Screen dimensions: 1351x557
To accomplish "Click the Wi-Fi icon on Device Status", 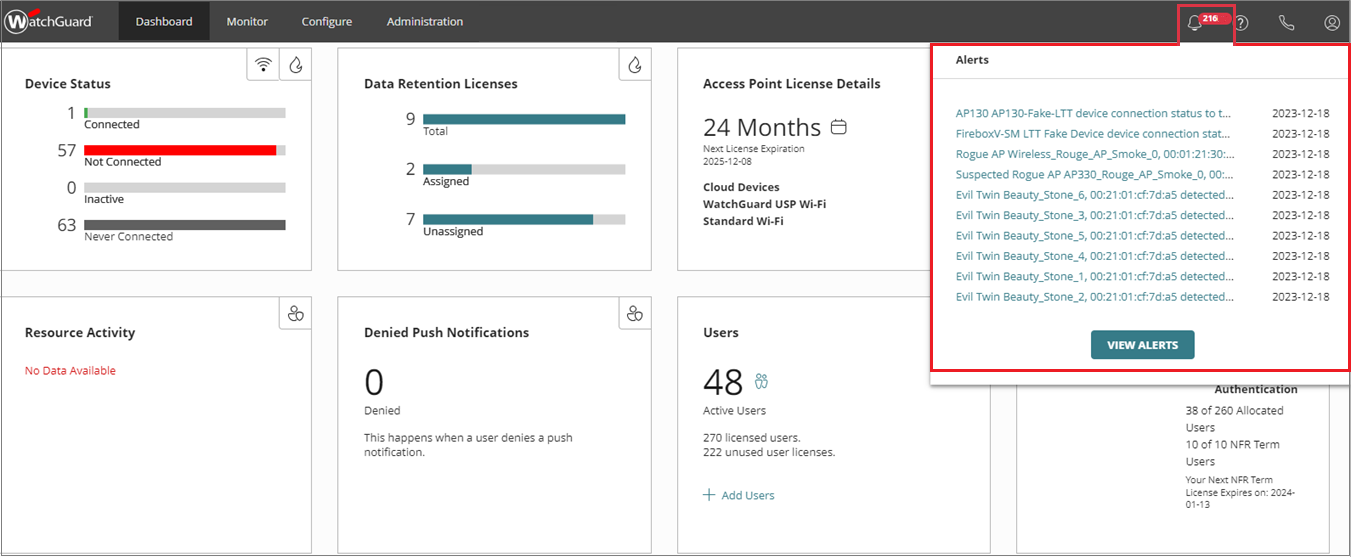I will (263, 65).
